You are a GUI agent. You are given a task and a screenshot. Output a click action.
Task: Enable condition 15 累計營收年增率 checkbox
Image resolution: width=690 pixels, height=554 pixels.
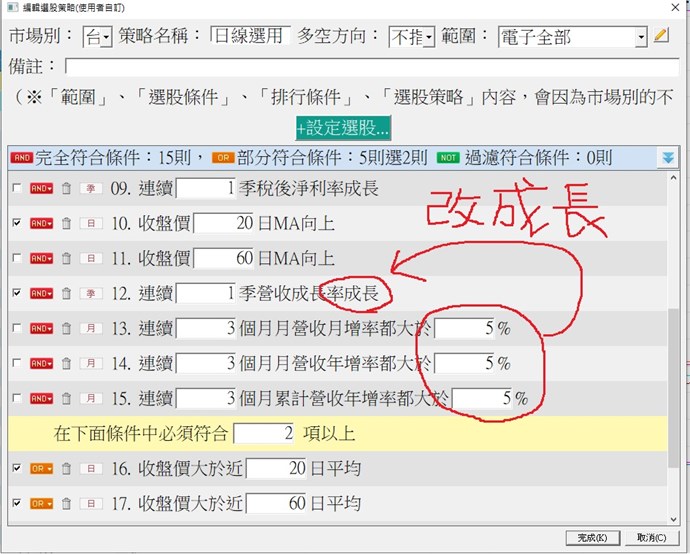pyautogui.click(x=17, y=398)
